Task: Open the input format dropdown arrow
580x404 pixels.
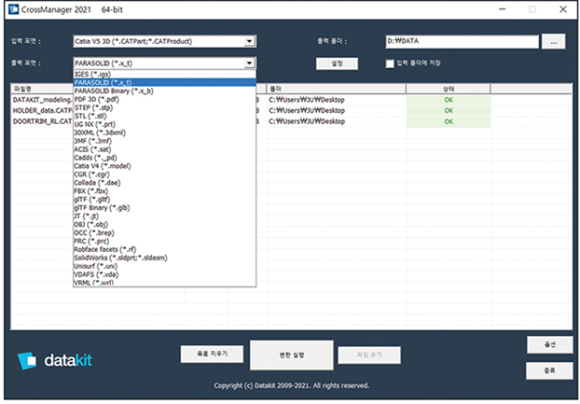Action: click(x=250, y=41)
